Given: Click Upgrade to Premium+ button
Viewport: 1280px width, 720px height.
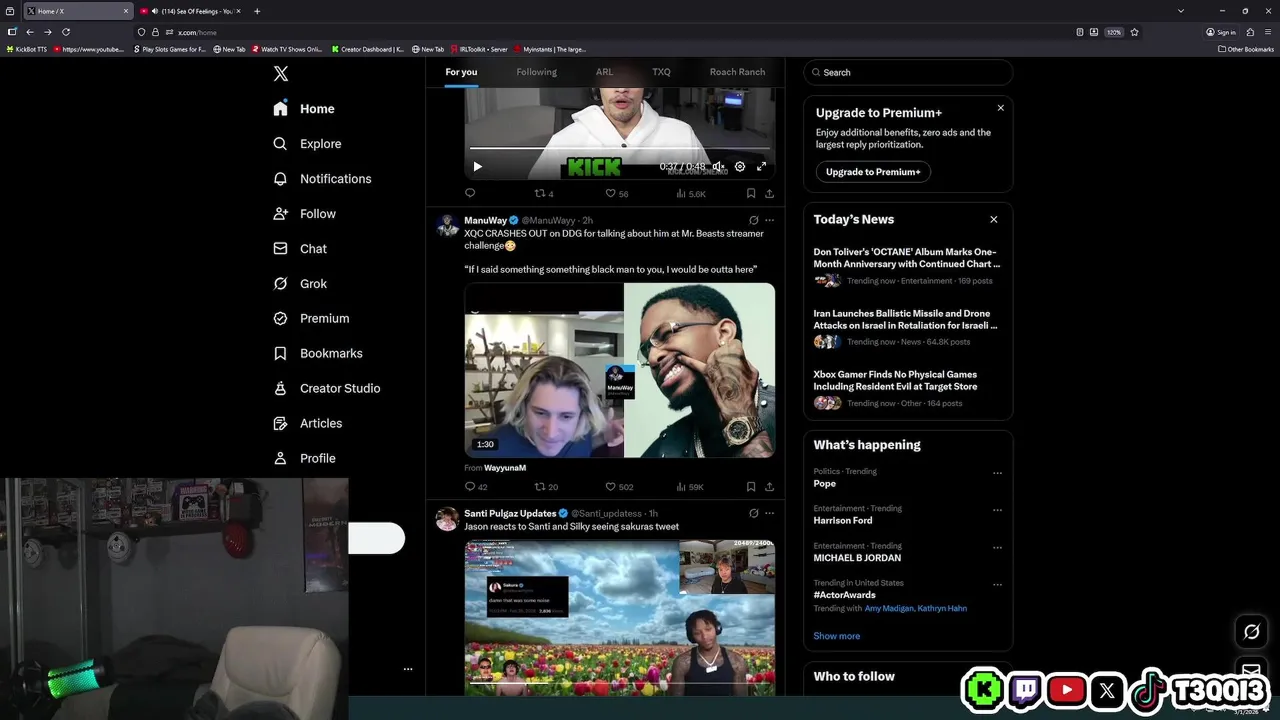Looking at the screenshot, I should [x=873, y=172].
